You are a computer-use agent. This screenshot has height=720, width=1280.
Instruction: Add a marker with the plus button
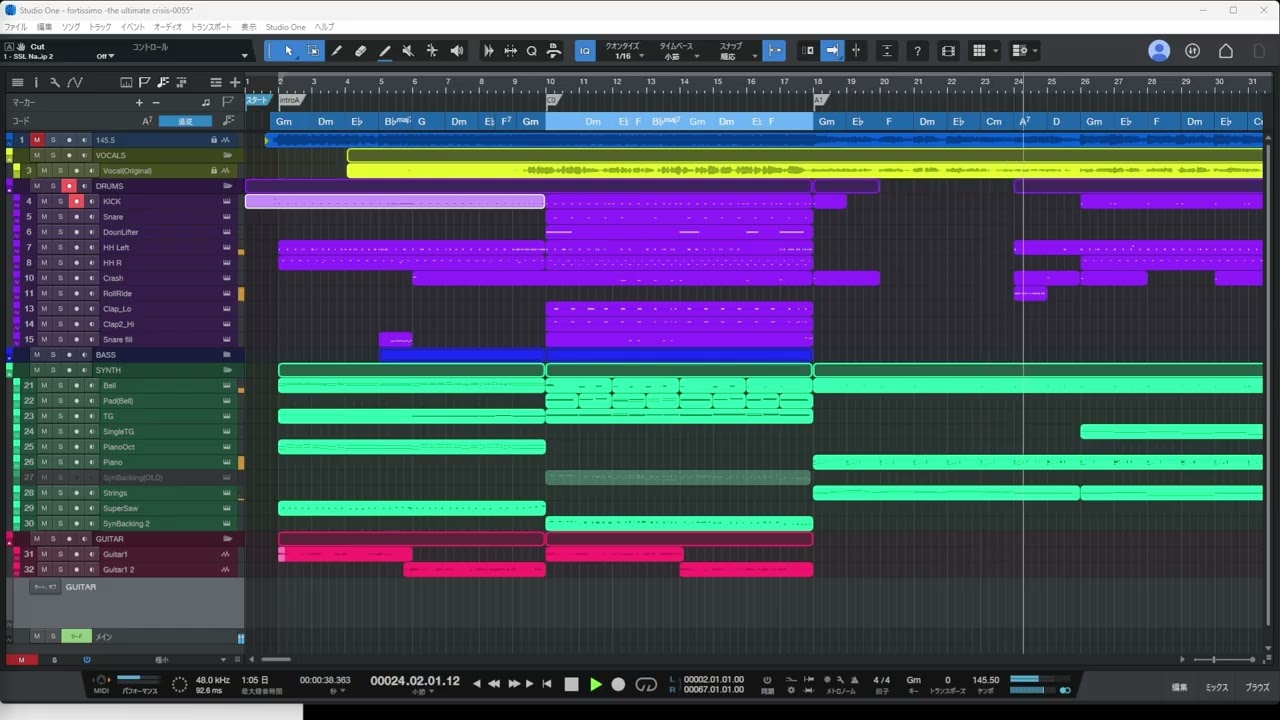click(139, 102)
